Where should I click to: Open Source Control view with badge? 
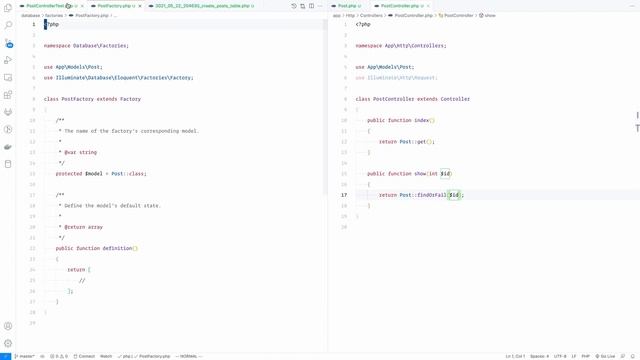click(8, 43)
